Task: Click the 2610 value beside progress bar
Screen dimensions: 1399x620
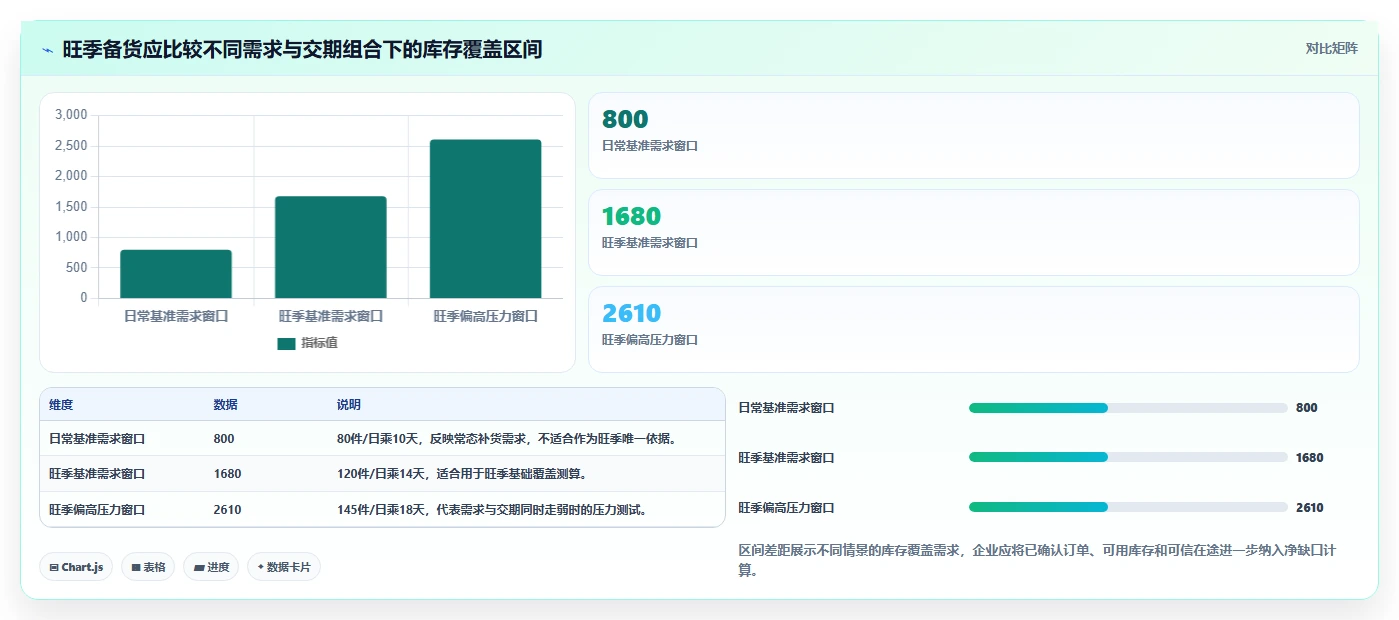Action: pyautogui.click(x=1309, y=508)
